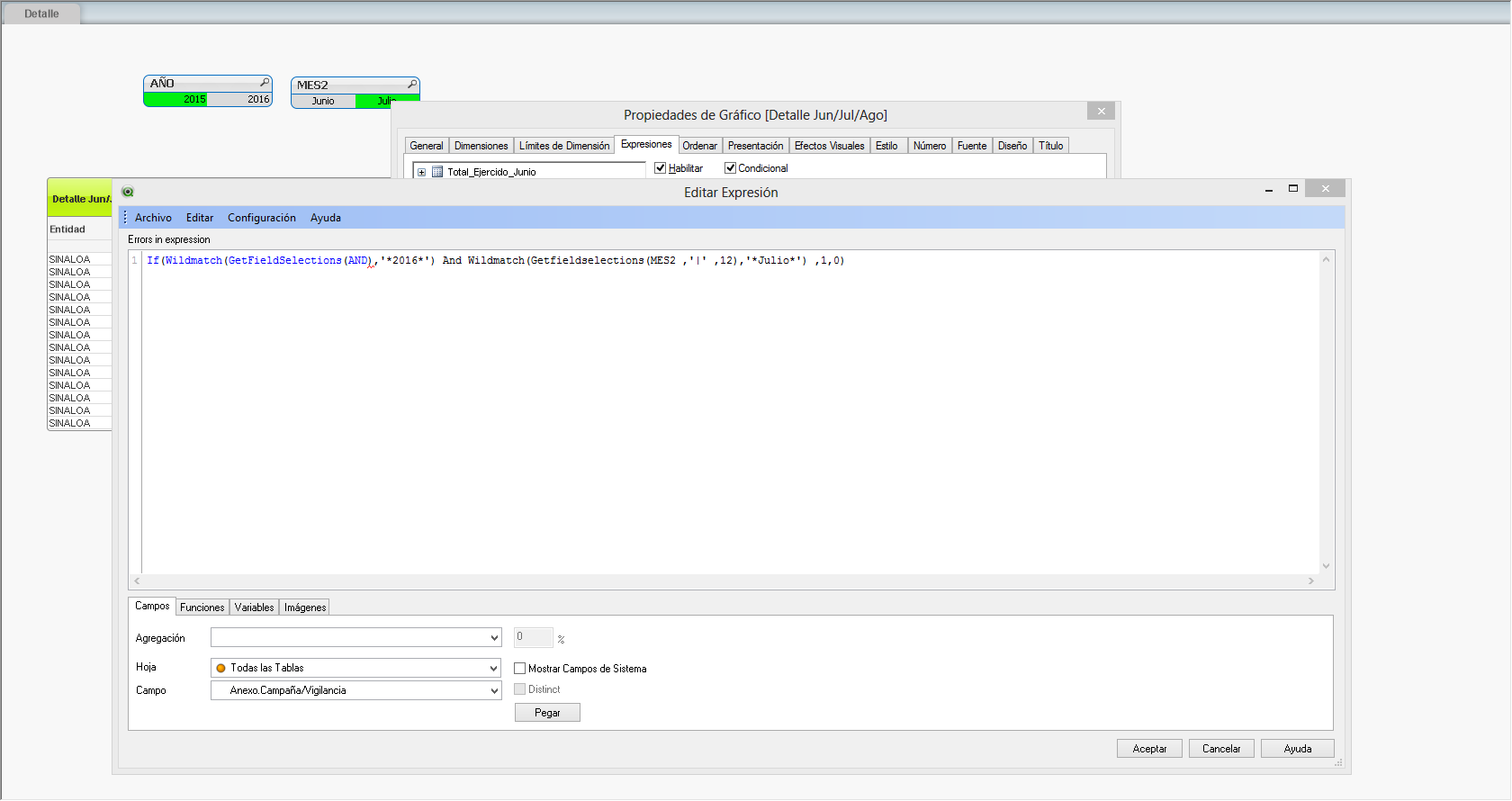This screenshot has height=801, width=1512.
Task: Open the Título tab
Action: pyautogui.click(x=1051, y=146)
